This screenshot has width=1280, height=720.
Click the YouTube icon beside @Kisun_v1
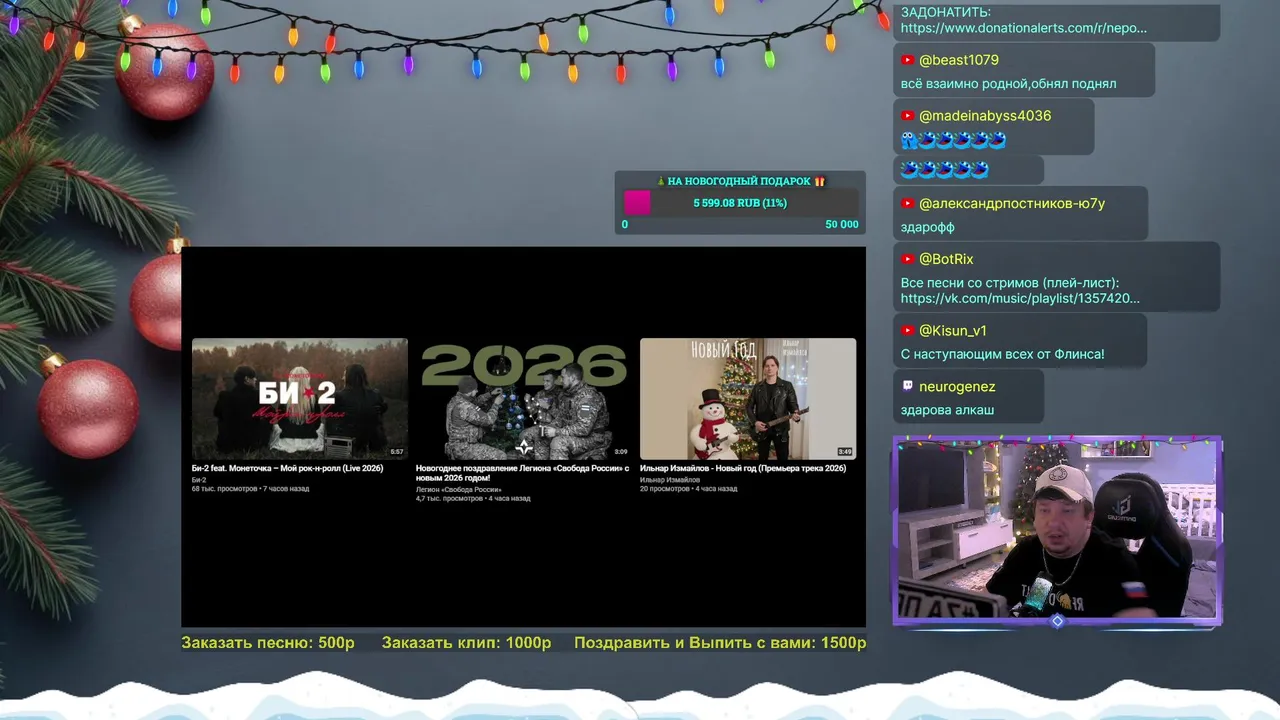[x=907, y=331]
